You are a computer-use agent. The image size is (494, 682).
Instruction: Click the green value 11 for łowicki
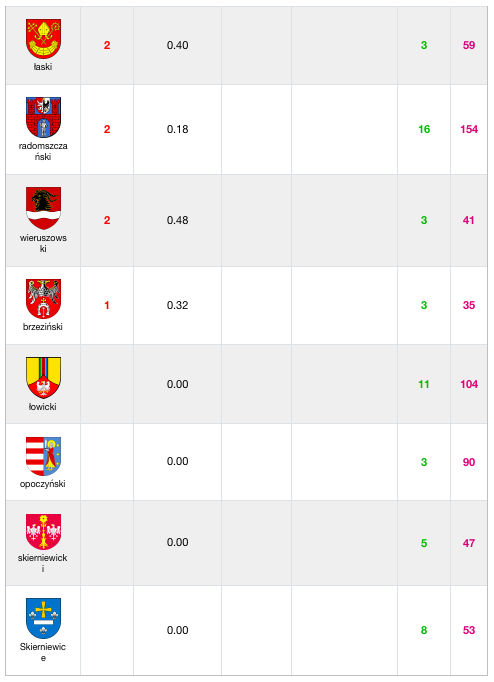pyautogui.click(x=424, y=384)
